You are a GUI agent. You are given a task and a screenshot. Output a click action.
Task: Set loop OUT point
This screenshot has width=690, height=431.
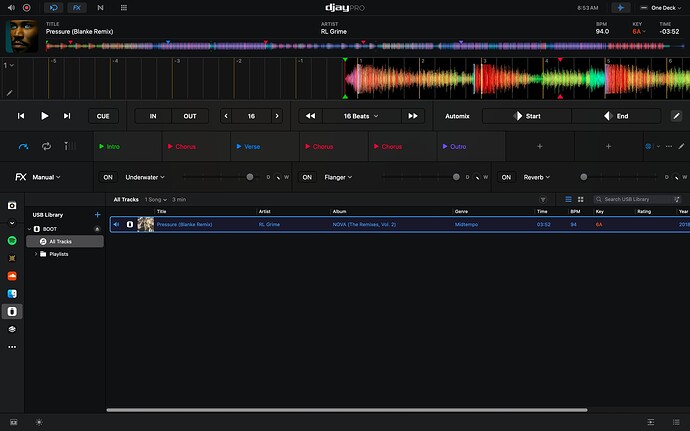click(x=190, y=116)
